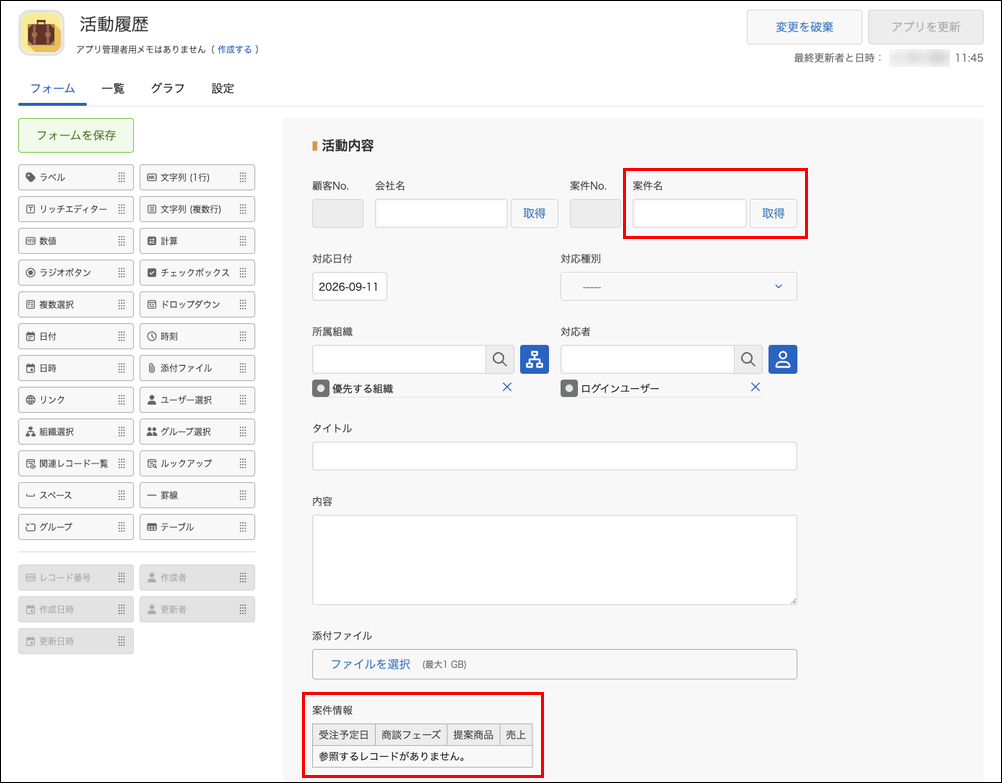Switch to the 設定 tab

(x=222, y=88)
